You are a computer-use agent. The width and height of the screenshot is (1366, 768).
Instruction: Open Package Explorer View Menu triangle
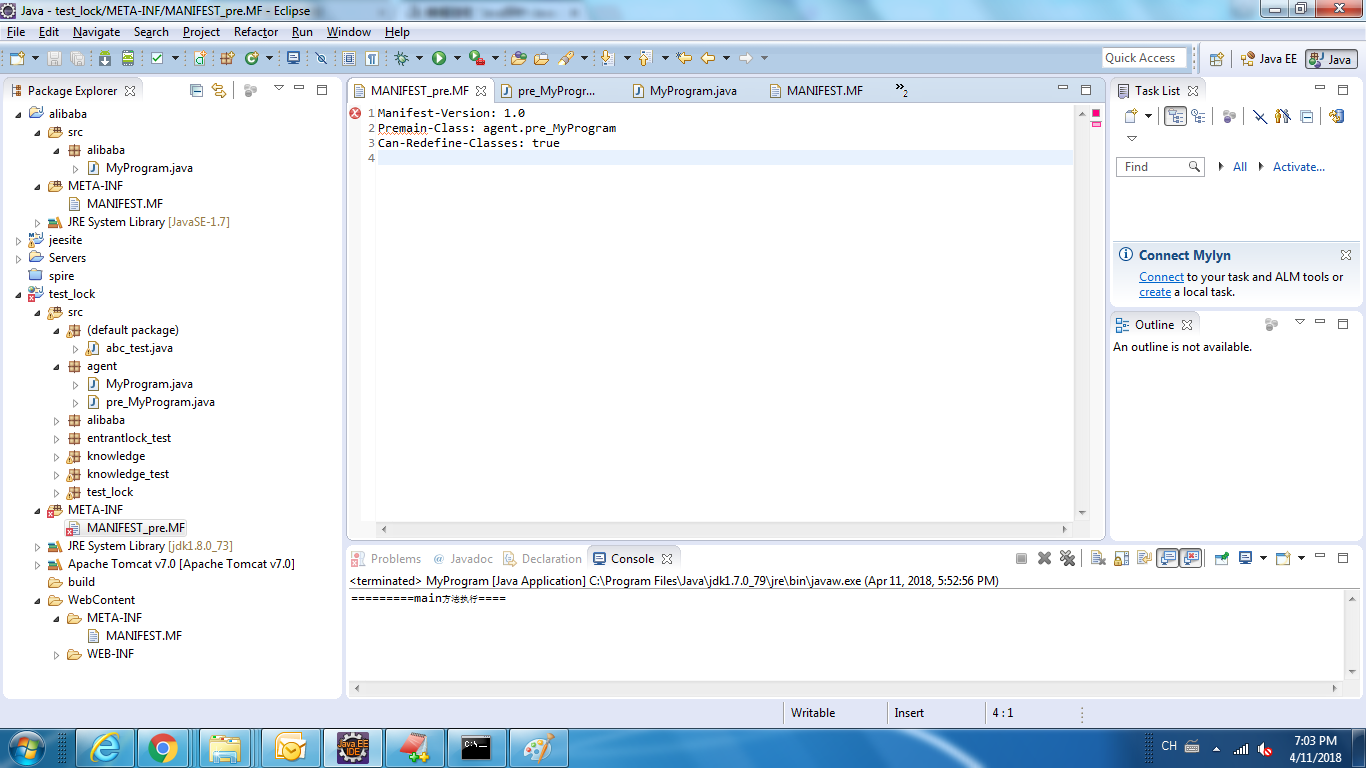[x=279, y=89]
